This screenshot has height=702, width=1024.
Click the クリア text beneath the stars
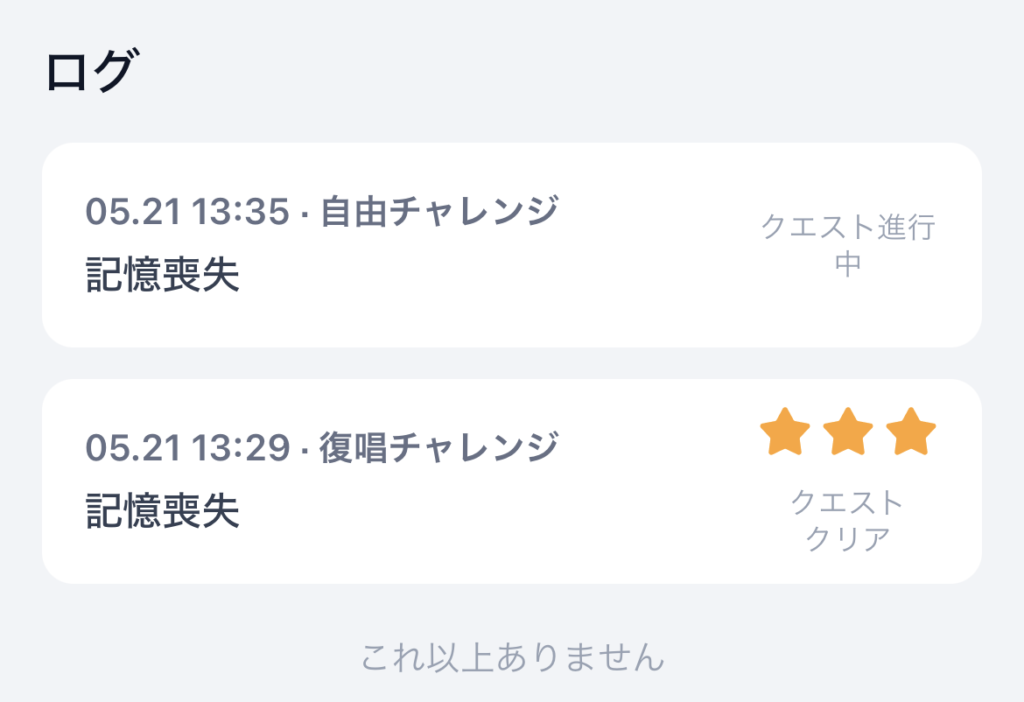(x=848, y=539)
